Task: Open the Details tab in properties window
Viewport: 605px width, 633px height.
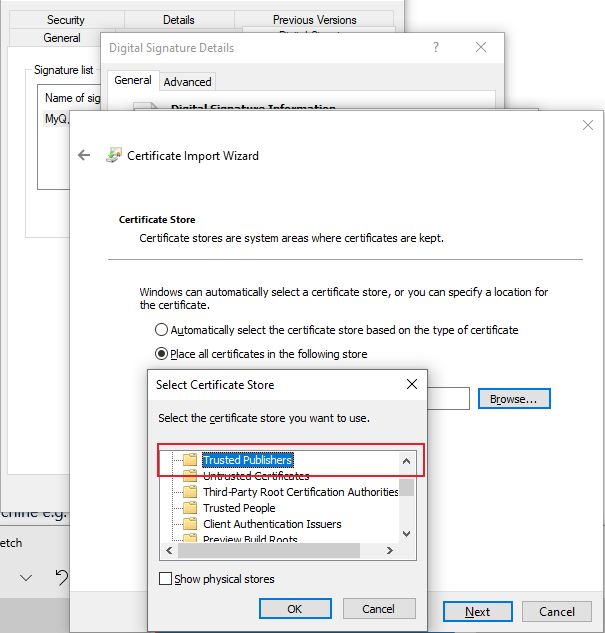Action: [x=179, y=19]
